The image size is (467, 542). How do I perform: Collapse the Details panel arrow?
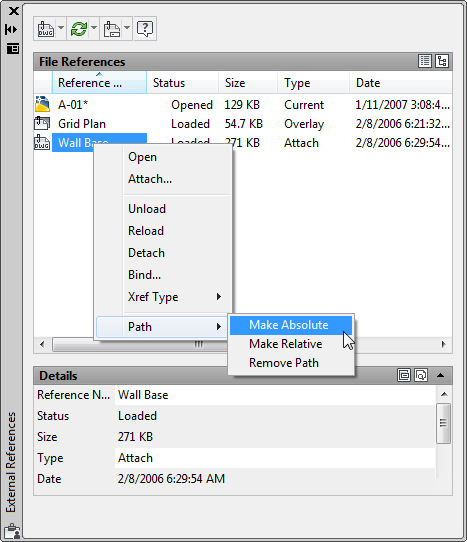click(440, 375)
